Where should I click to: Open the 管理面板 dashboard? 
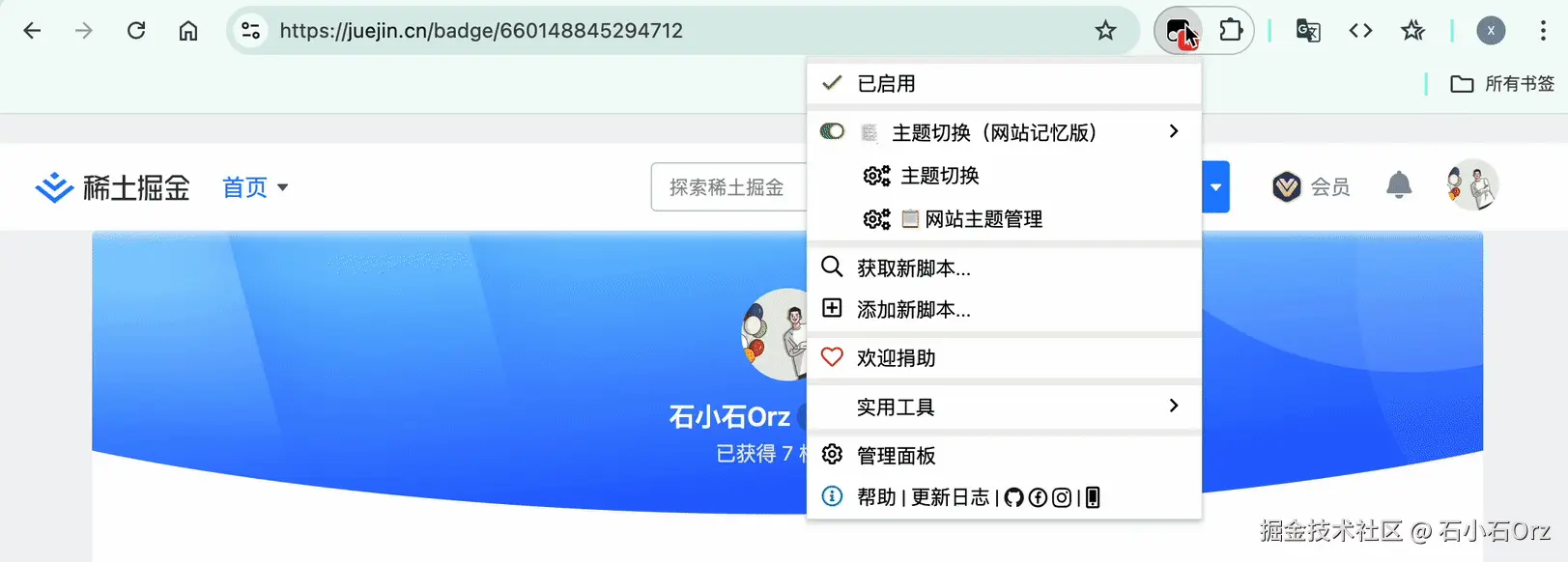tap(1004, 455)
